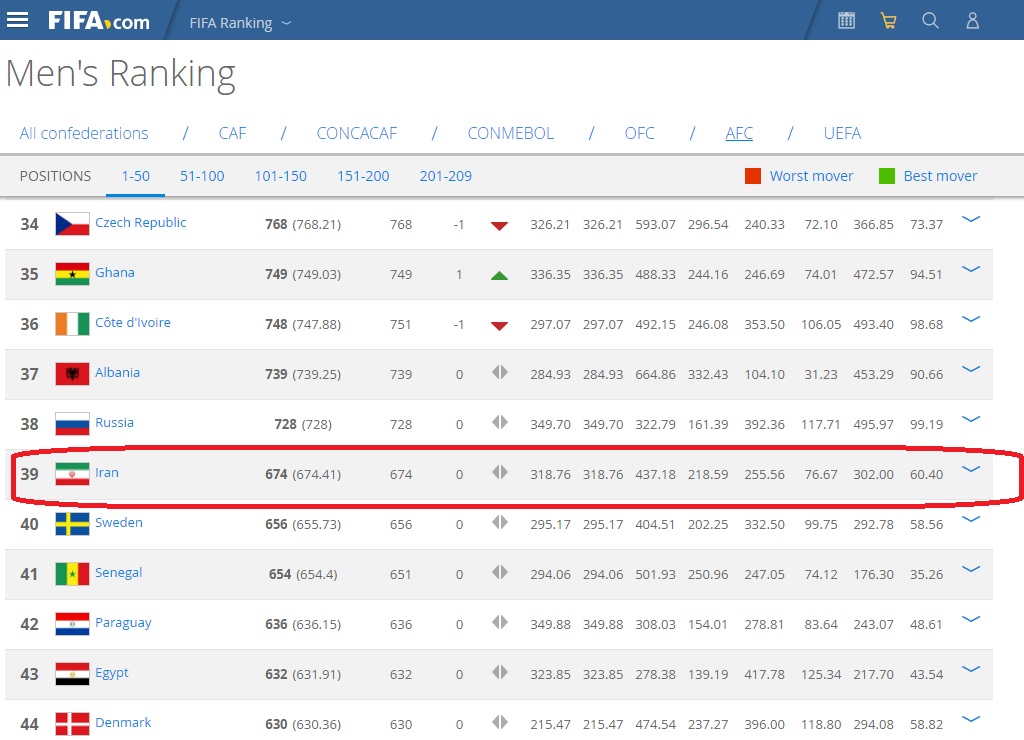Image resolution: width=1024 pixels, height=740 pixels.
Task: Select the 201-209 positions tab
Action: pyautogui.click(x=445, y=176)
